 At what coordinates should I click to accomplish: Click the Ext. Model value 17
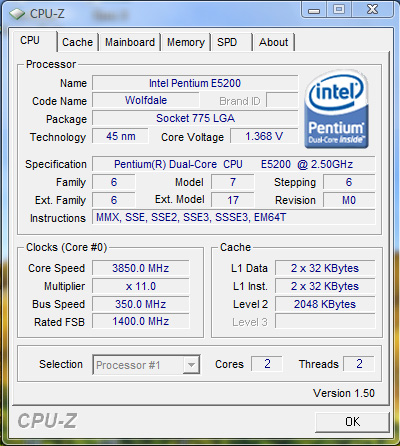point(233,200)
